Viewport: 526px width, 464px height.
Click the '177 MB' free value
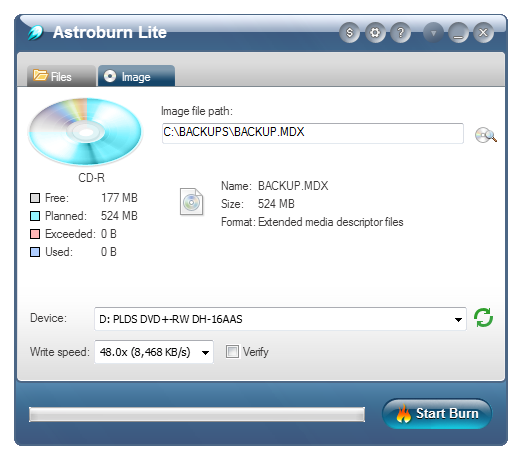tap(119, 198)
